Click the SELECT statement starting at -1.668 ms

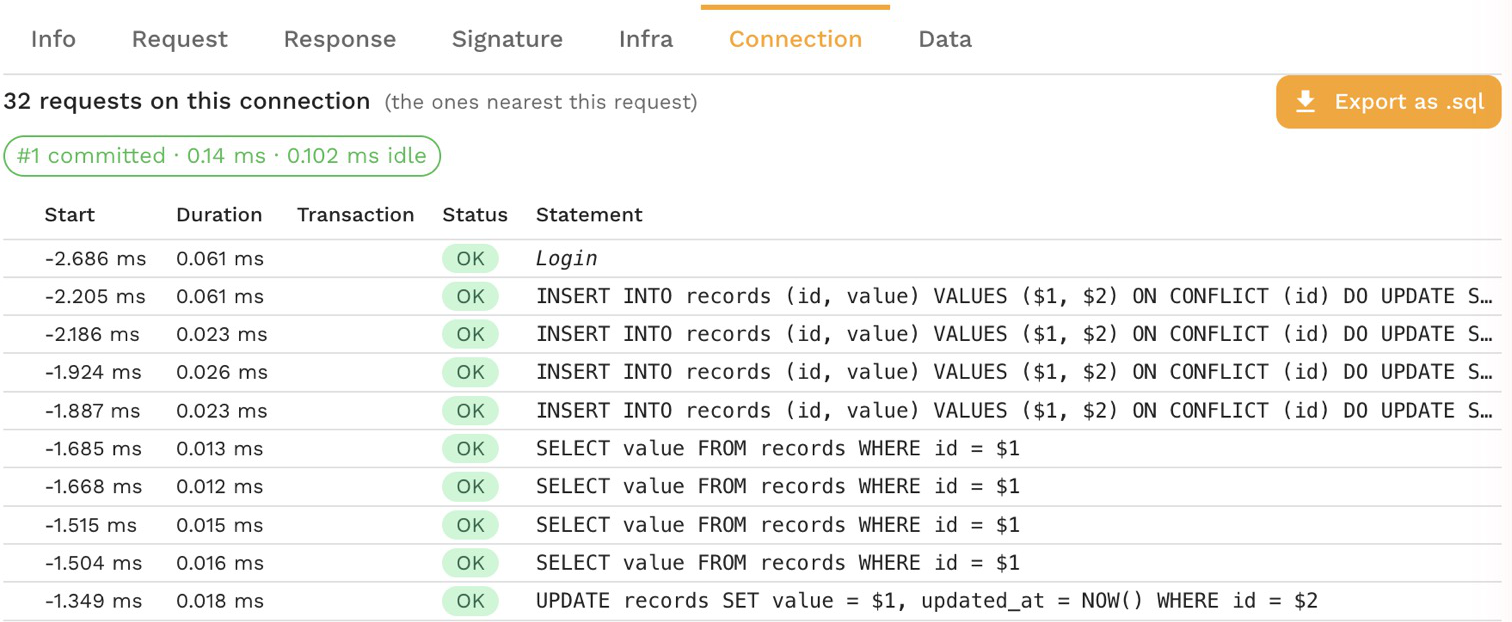[778, 487]
